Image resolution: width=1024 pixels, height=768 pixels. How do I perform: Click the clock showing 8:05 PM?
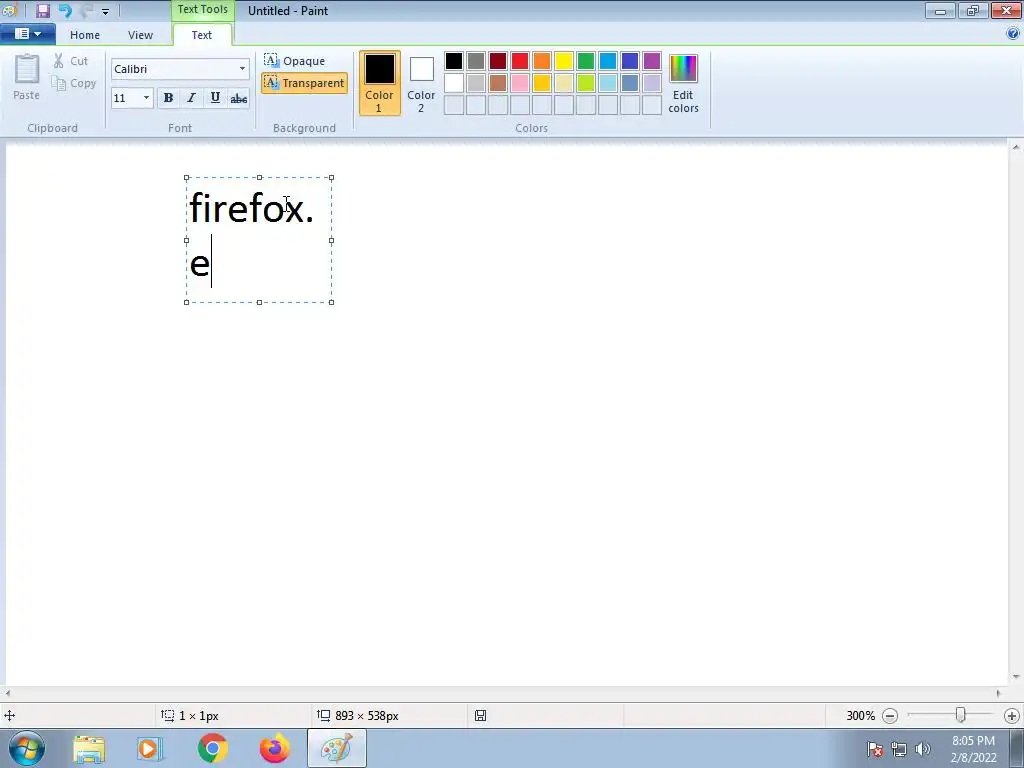[x=973, y=741]
